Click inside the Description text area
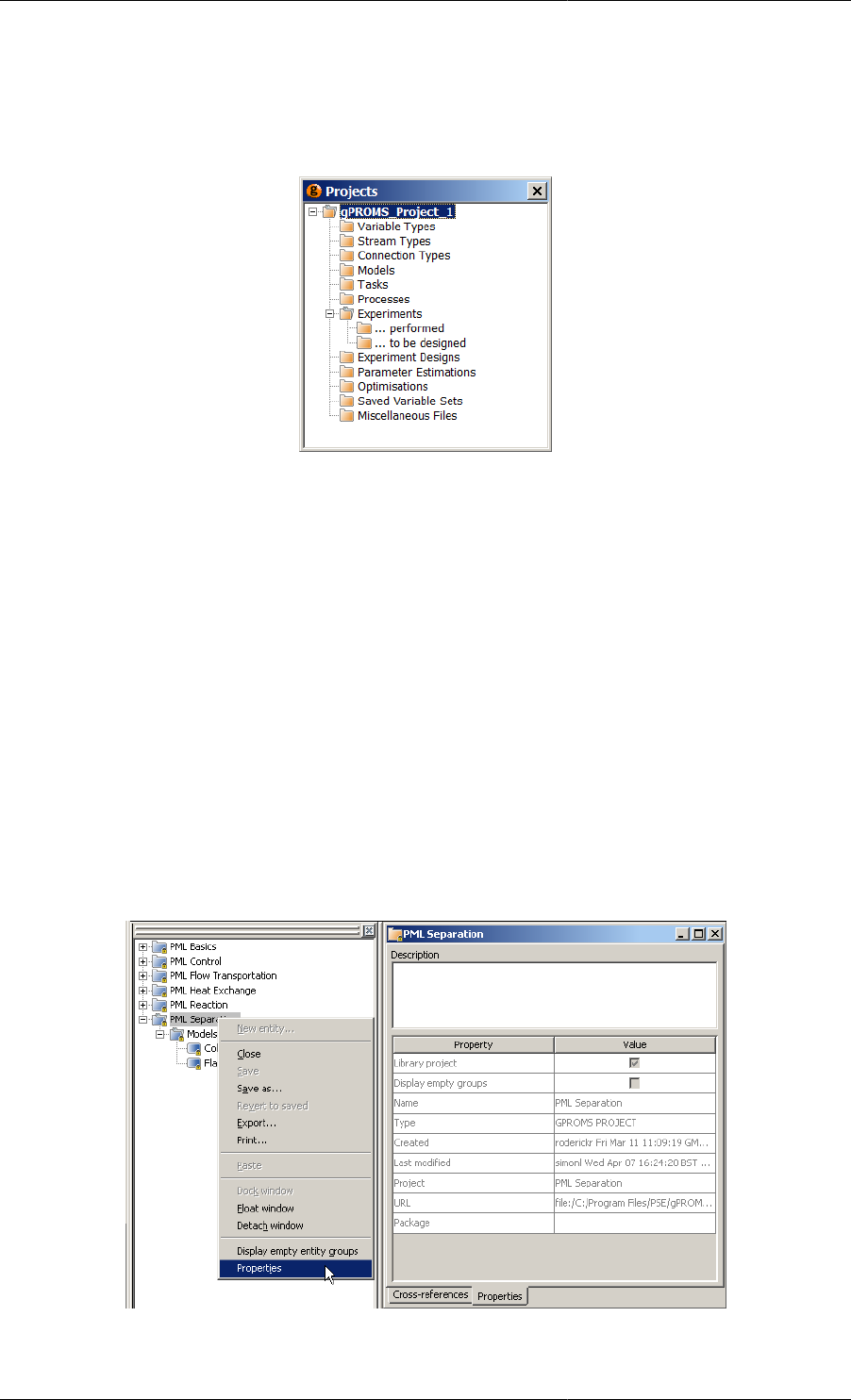Viewport: 851px width, 1400px height. pyautogui.click(x=554, y=994)
